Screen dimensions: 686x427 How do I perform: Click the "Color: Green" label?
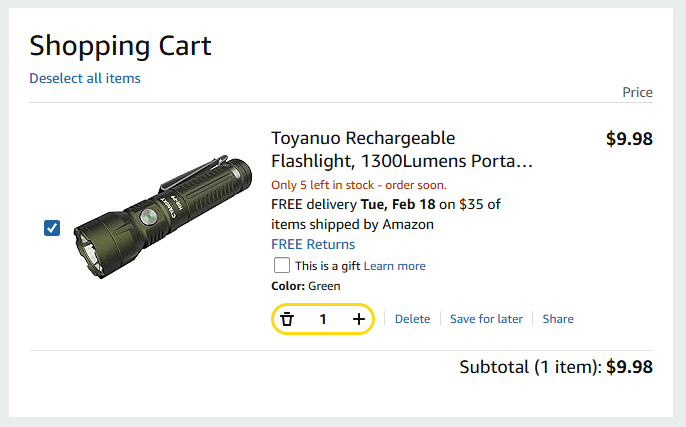(x=306, y=286)
